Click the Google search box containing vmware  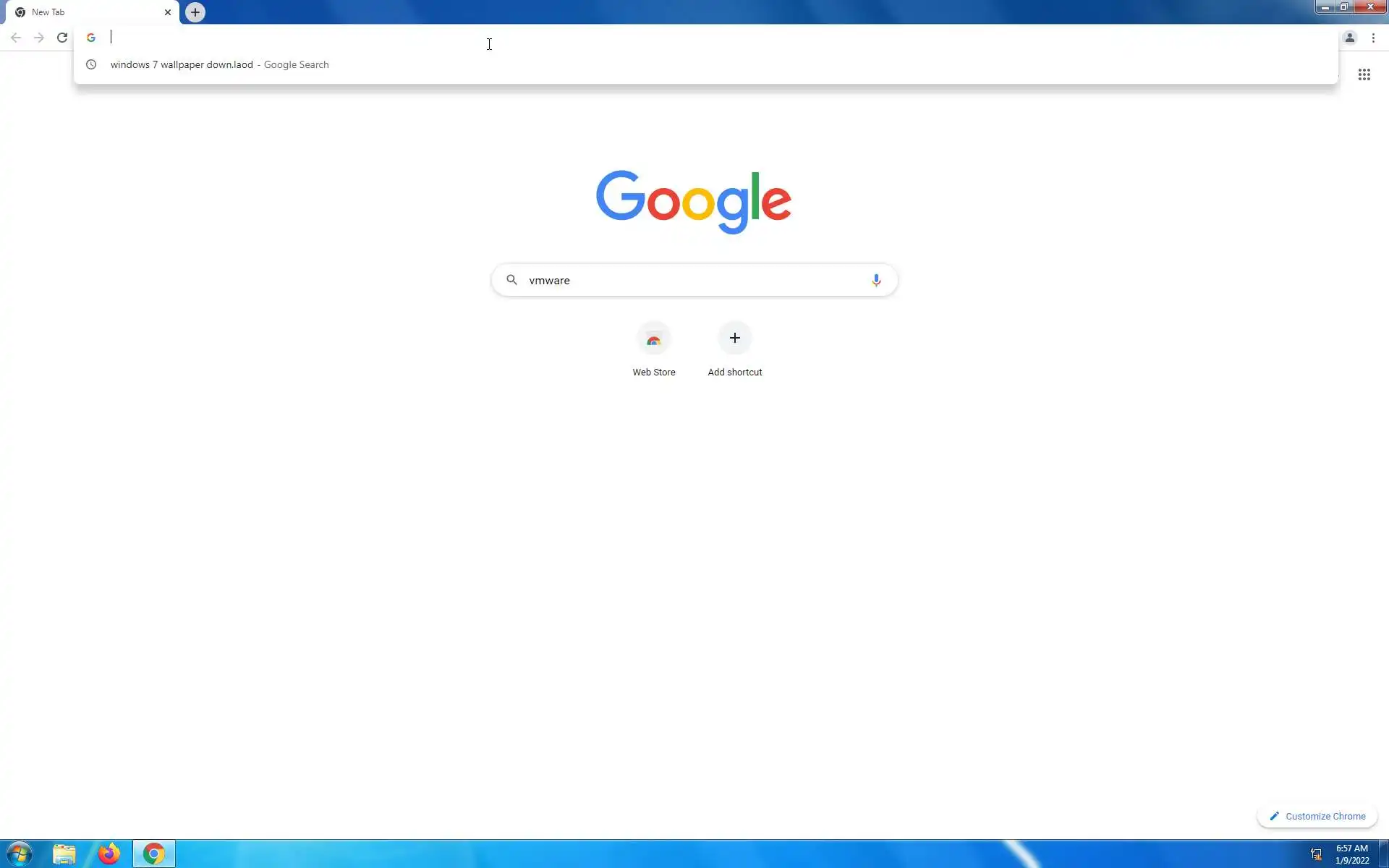tap(694, 280)
